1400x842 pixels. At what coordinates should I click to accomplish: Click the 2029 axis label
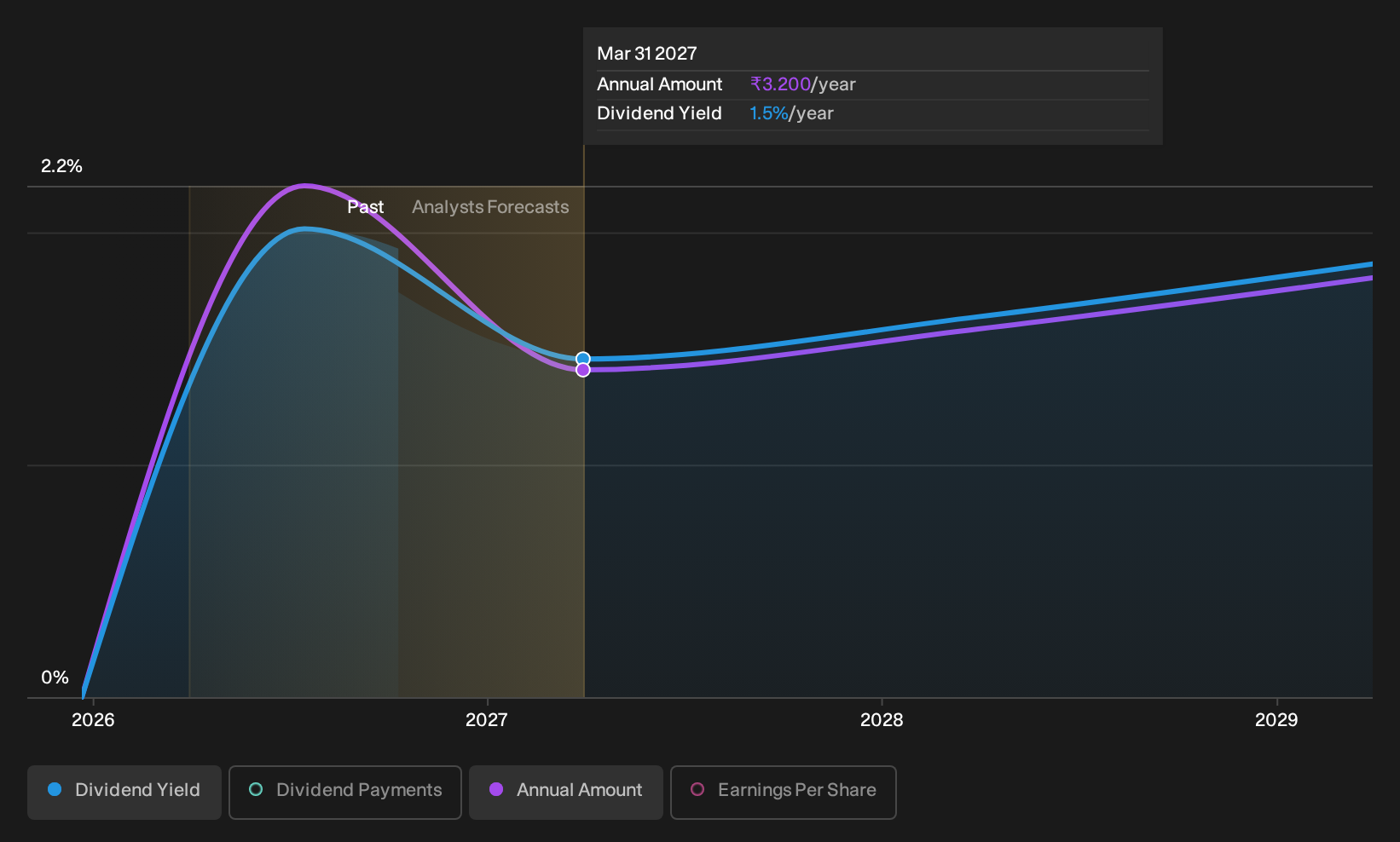point(1276,720)
